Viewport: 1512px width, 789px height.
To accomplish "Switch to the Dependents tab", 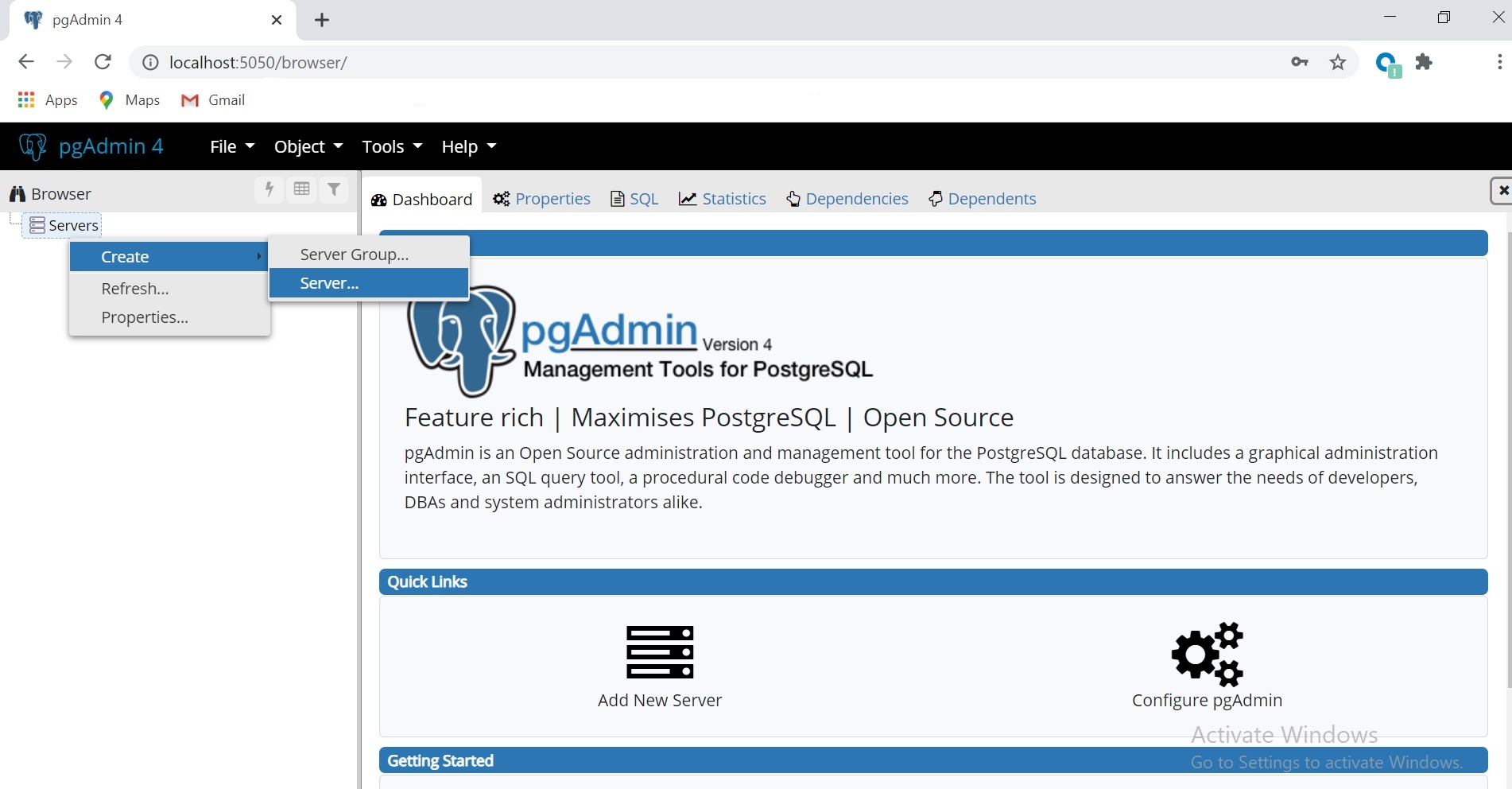I will [x=983, y=199].
